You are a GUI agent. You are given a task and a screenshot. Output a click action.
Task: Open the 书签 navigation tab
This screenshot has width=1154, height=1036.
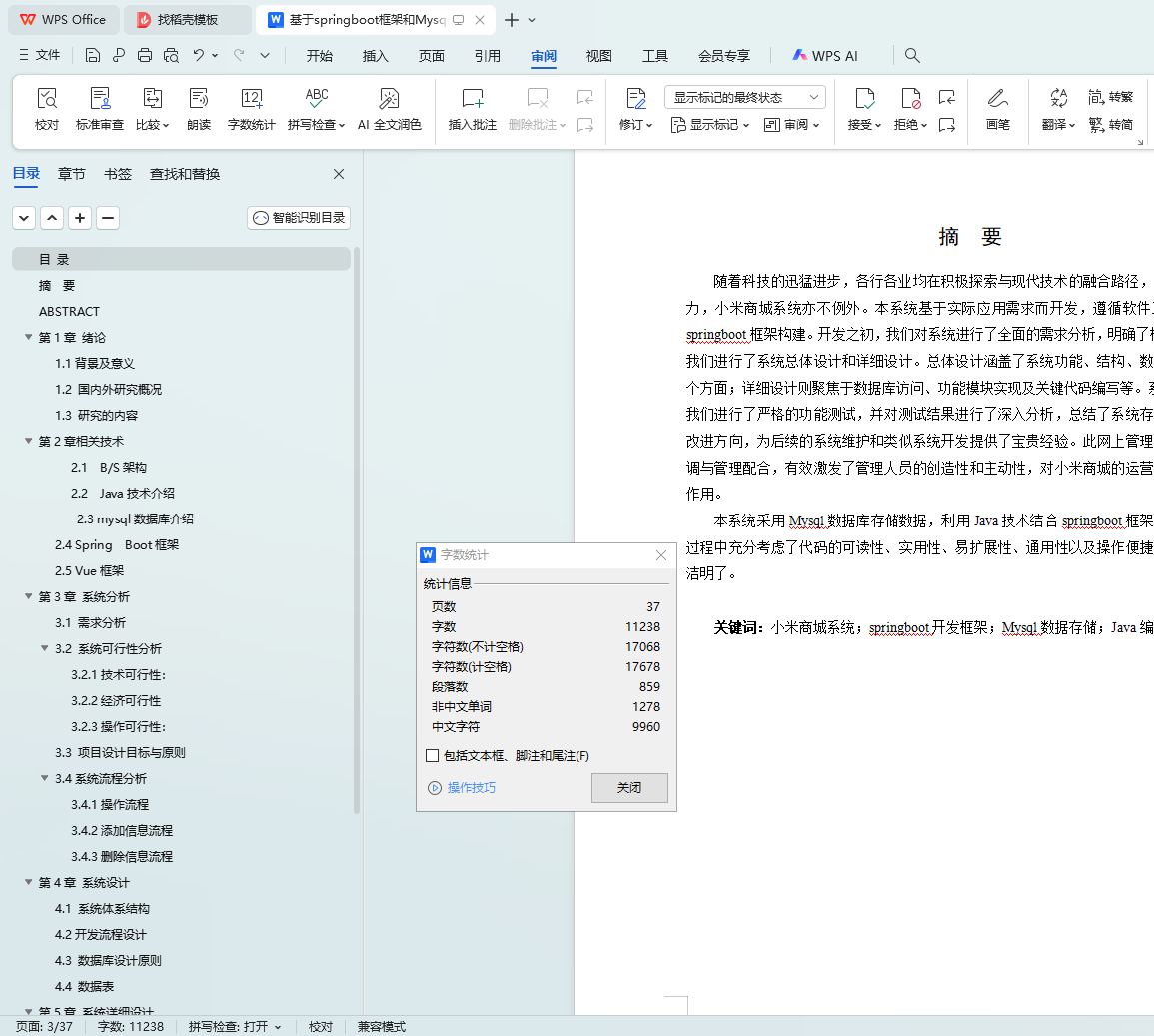[x=118, y=174]
